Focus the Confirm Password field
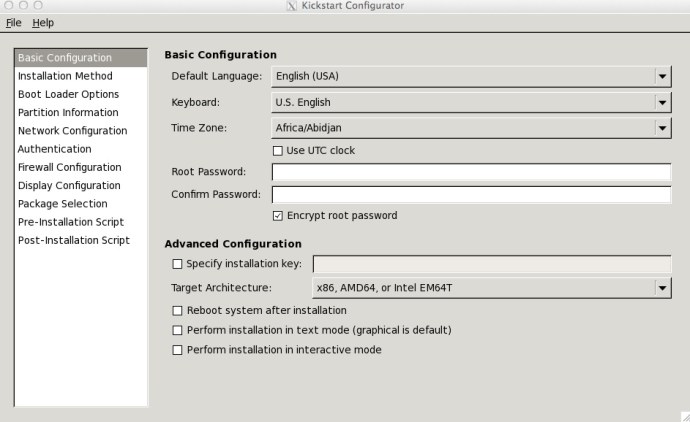The height and width of the screenshot is (422, 690). click(471, 194)
